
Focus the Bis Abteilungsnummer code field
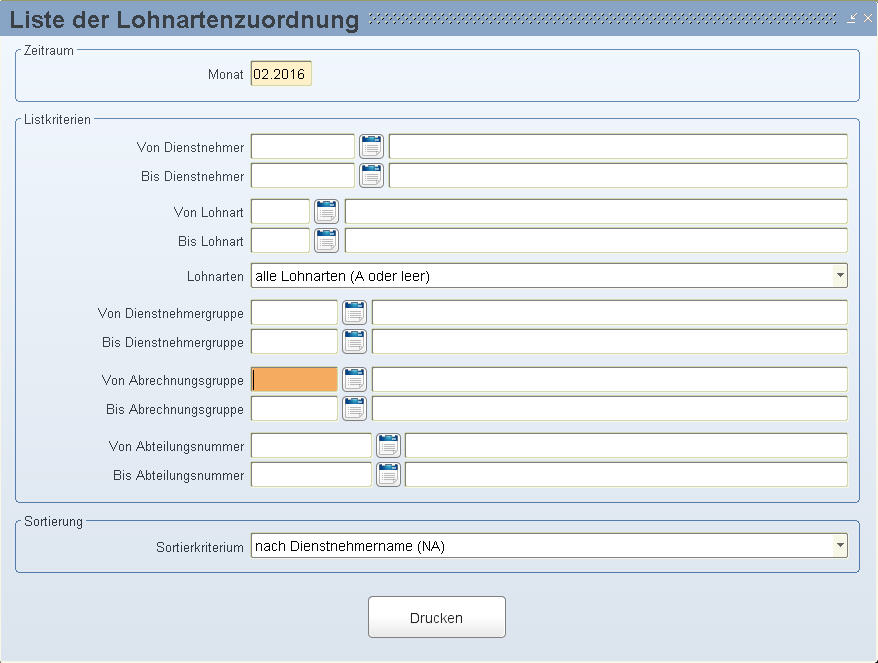pyautogui.click(x=311, y=475)
